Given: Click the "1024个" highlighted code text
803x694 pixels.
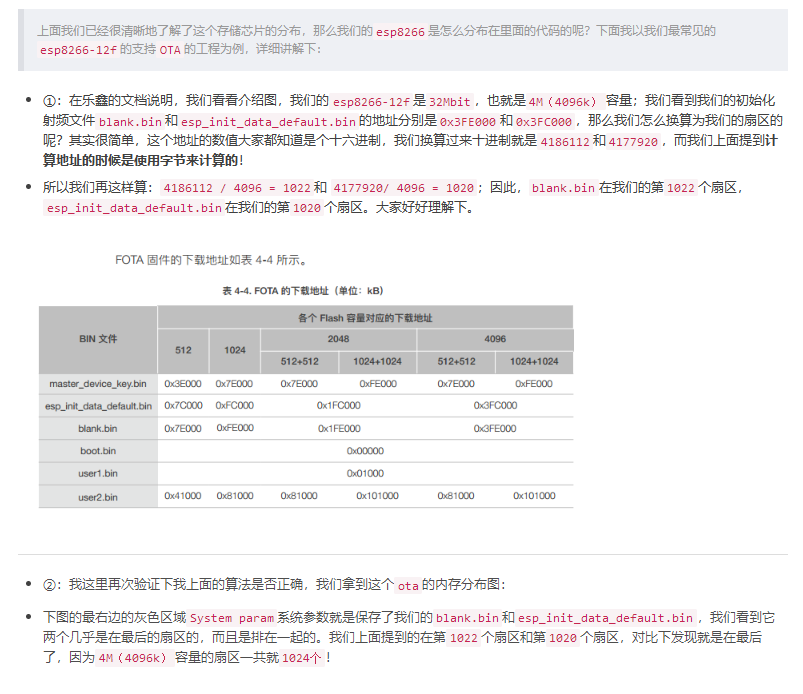Looking at the screenshot, I should 301,658.
